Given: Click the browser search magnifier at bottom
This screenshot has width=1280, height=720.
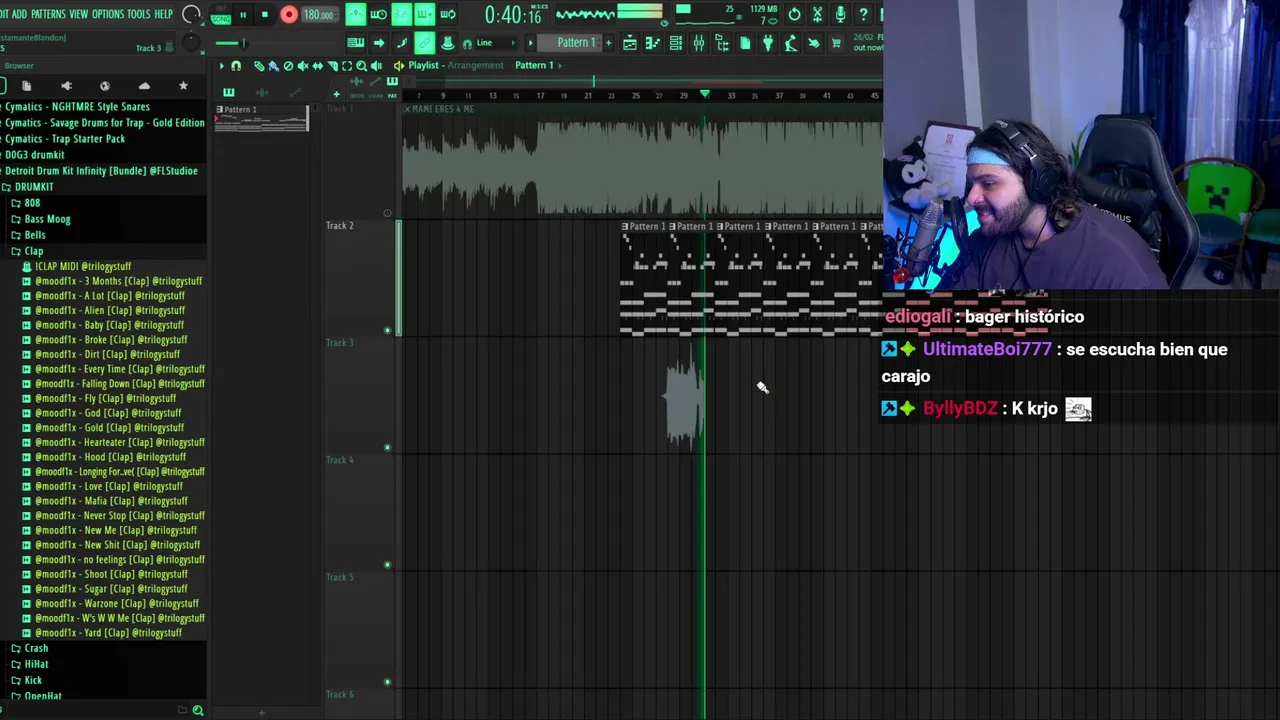Looking at the screenshot, I should pos(198,710).
